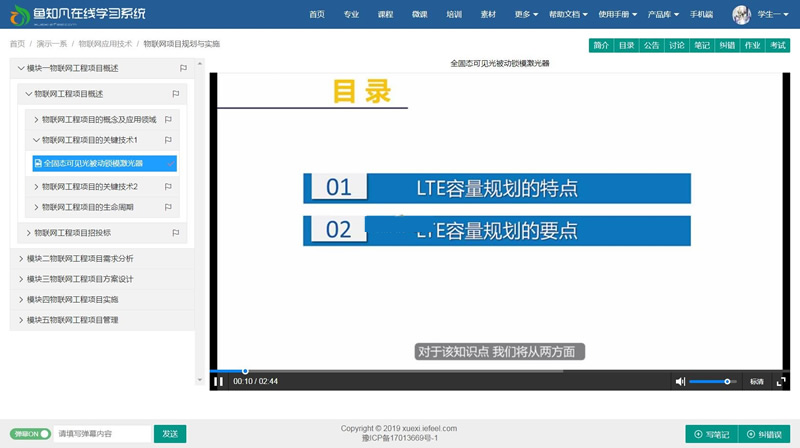This screenshot has height=448, width=800.
Task: Click the document icon of selected lesson
Action: tap(38, 163)
